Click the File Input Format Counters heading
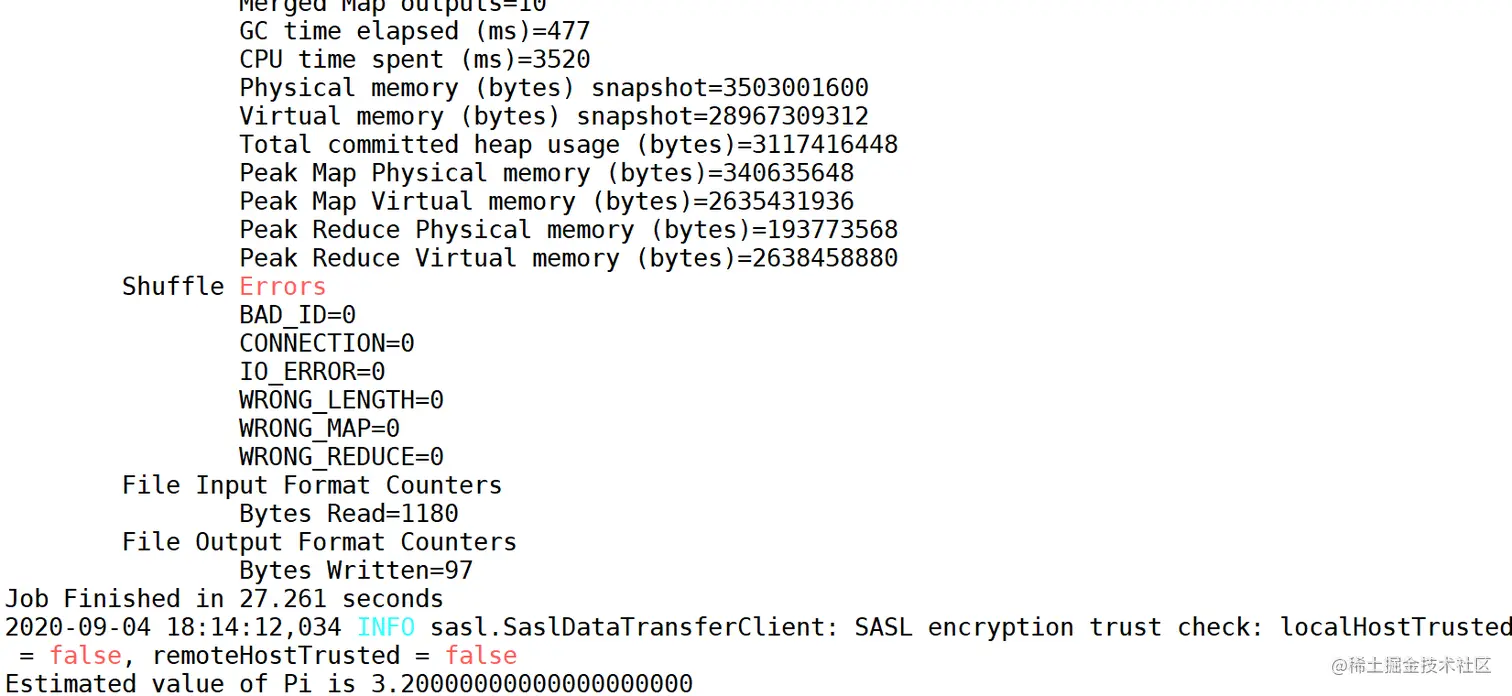Screen dimensions: 1512x696 click(311, 485)
